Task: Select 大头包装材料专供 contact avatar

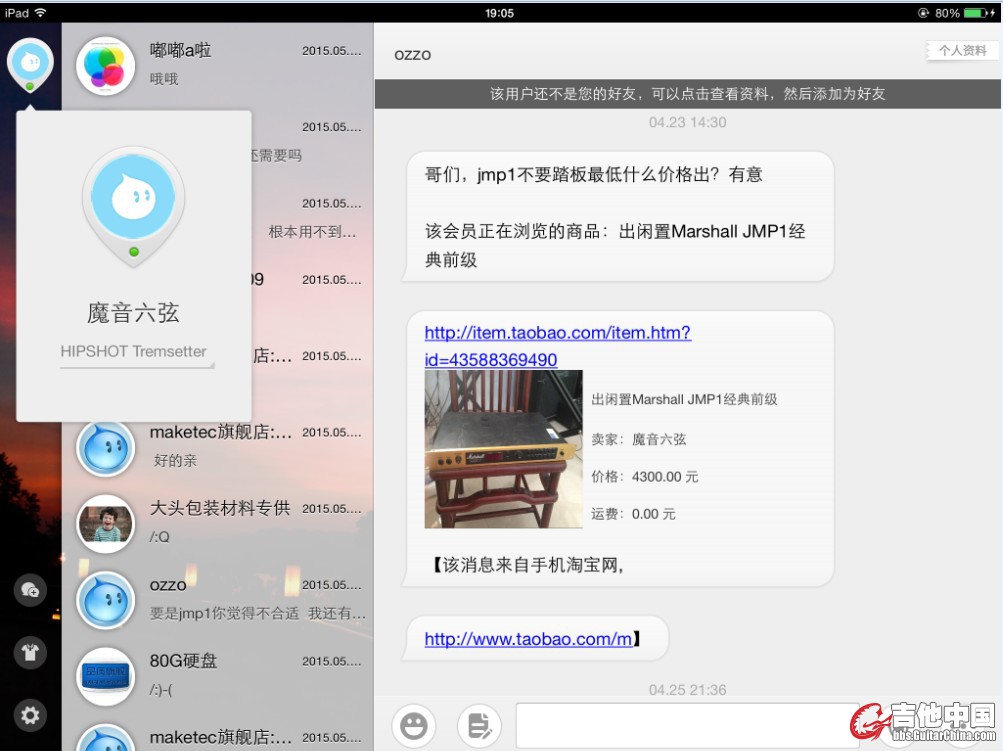Action: pyautogui.click(x=106, y=524)
